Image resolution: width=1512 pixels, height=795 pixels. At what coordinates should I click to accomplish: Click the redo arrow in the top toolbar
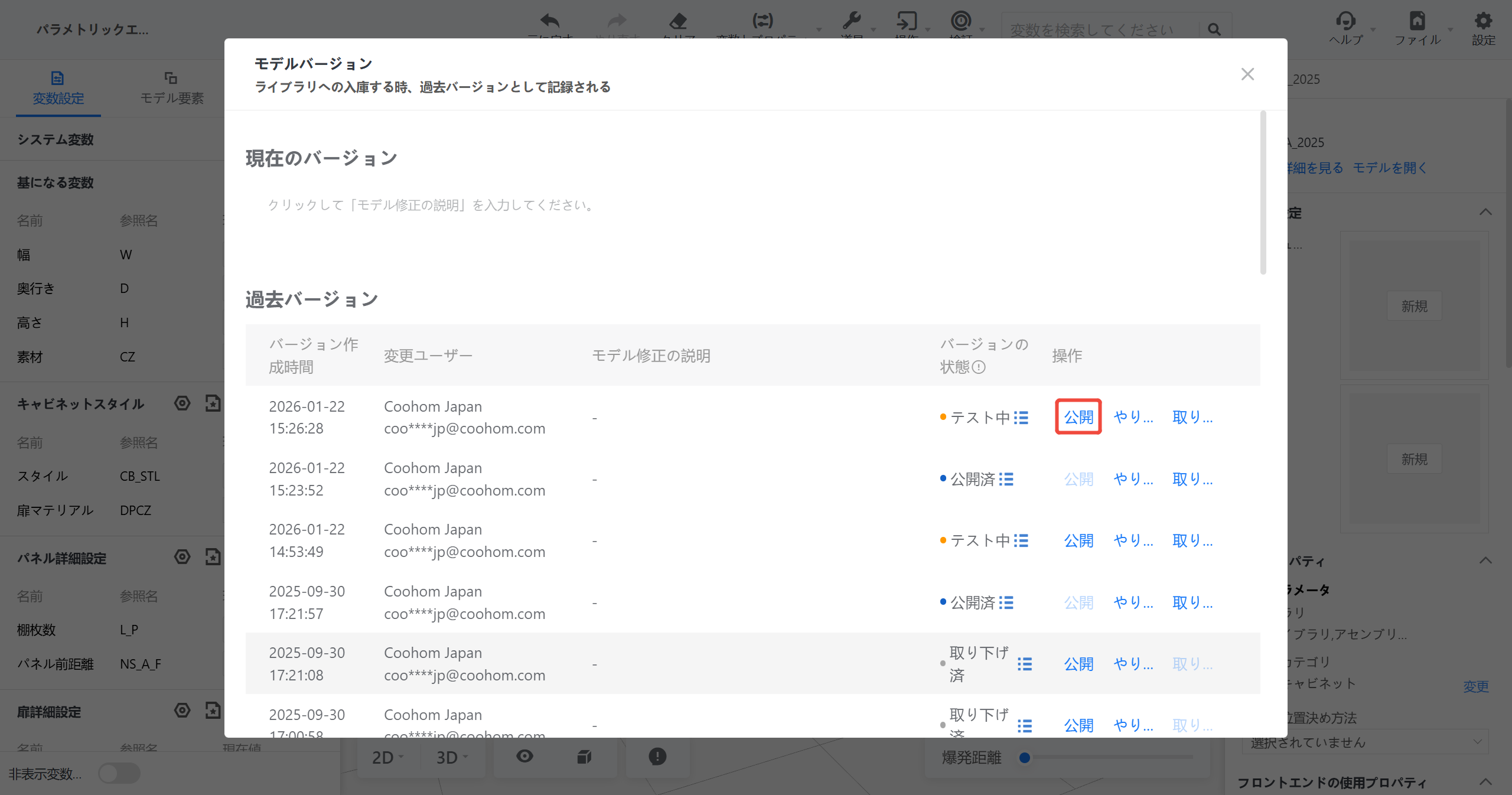pyautogui.click(x=617, y=21)
